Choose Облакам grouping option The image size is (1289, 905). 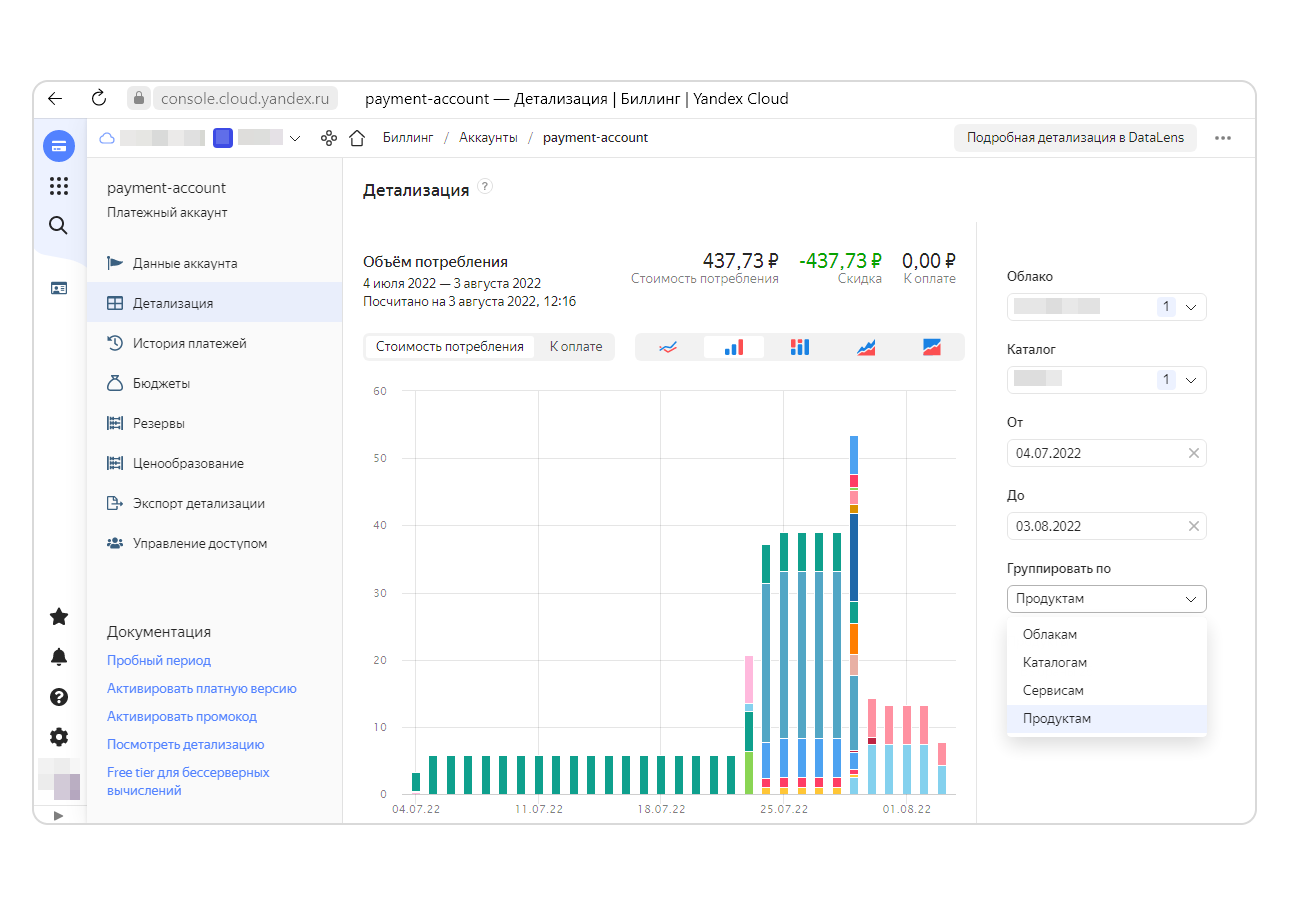(1107, 635)
